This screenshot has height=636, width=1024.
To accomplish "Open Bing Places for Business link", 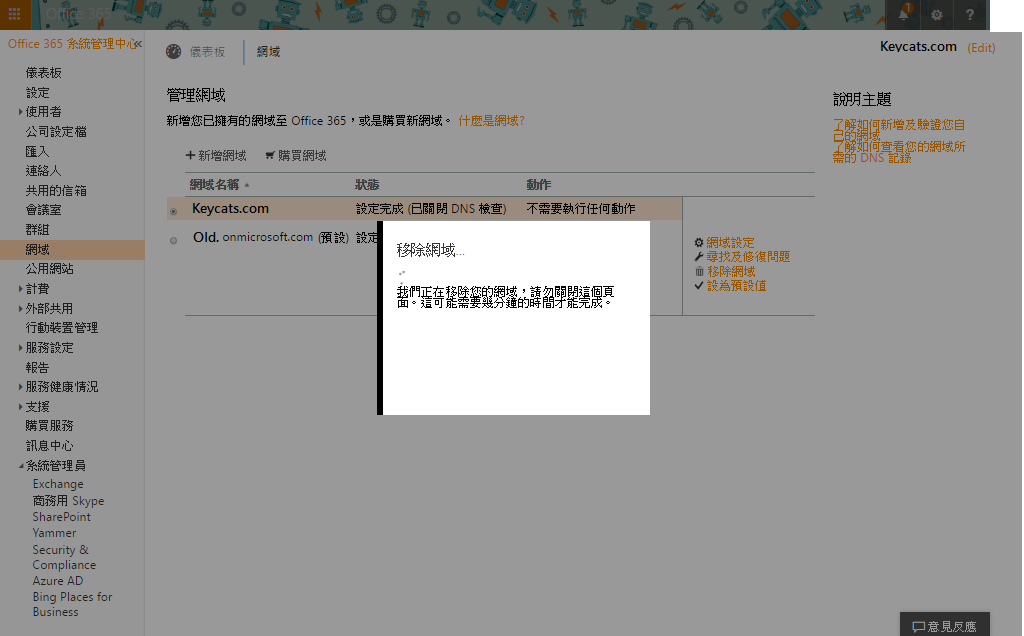I will [x=72, y=604].
